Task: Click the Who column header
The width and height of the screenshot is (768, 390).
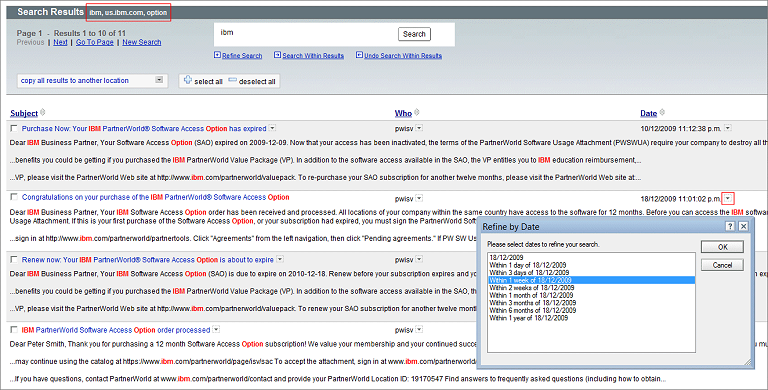Action: pyautogui.click(x=403, y=113)
